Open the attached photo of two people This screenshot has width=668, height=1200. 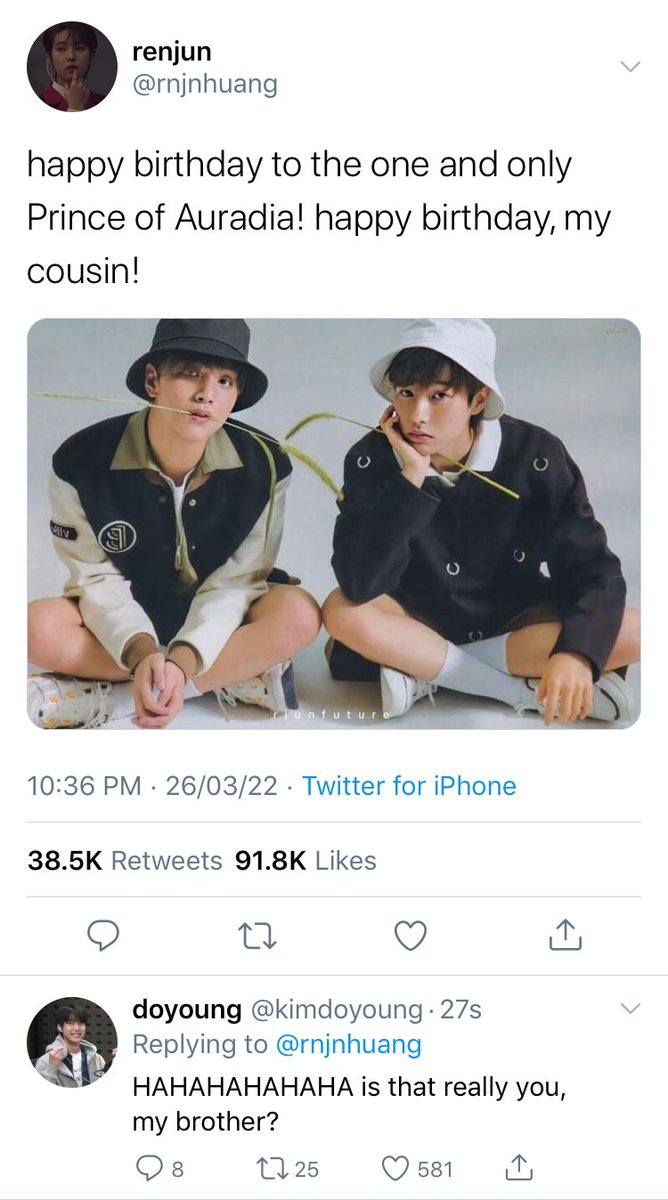tap(333, 524)
